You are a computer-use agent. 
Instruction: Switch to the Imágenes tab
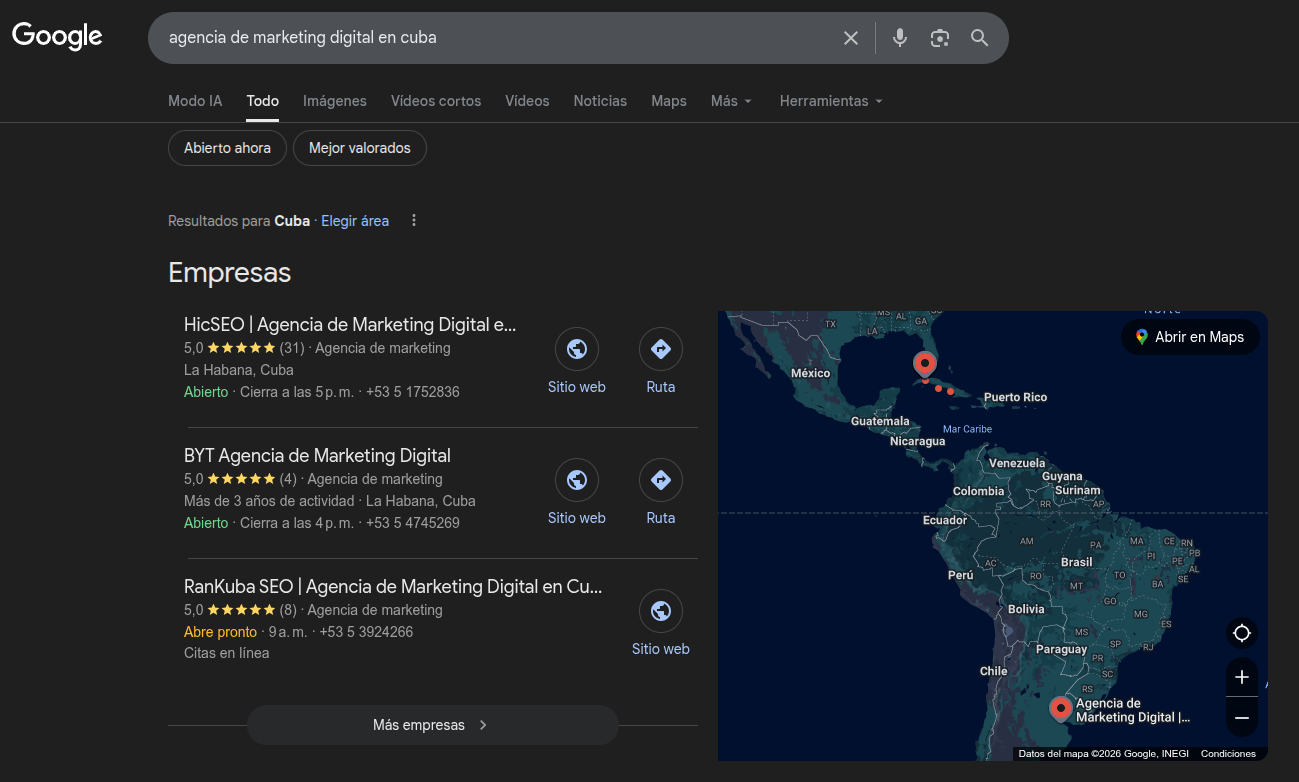click(335, 101)
